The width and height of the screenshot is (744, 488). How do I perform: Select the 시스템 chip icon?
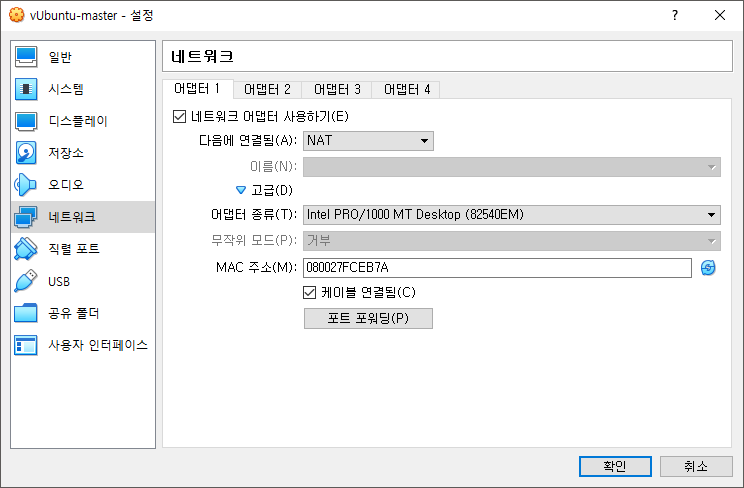[26, 89]
